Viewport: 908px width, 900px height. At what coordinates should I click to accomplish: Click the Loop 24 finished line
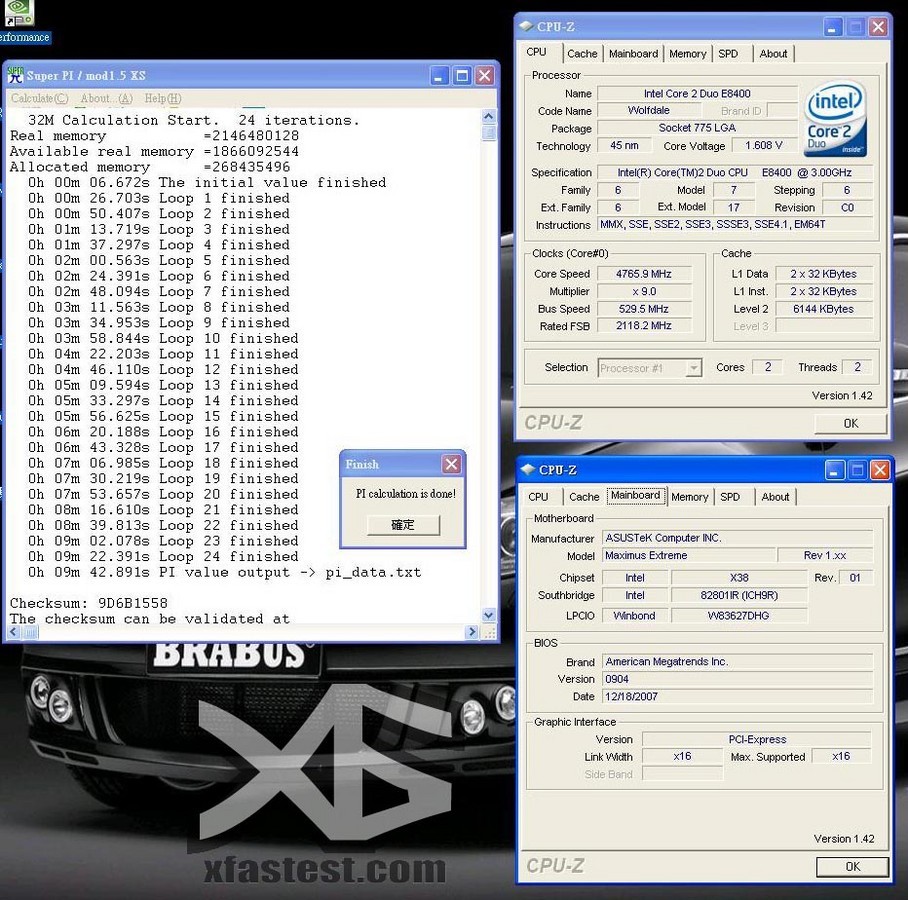(163, 557)
